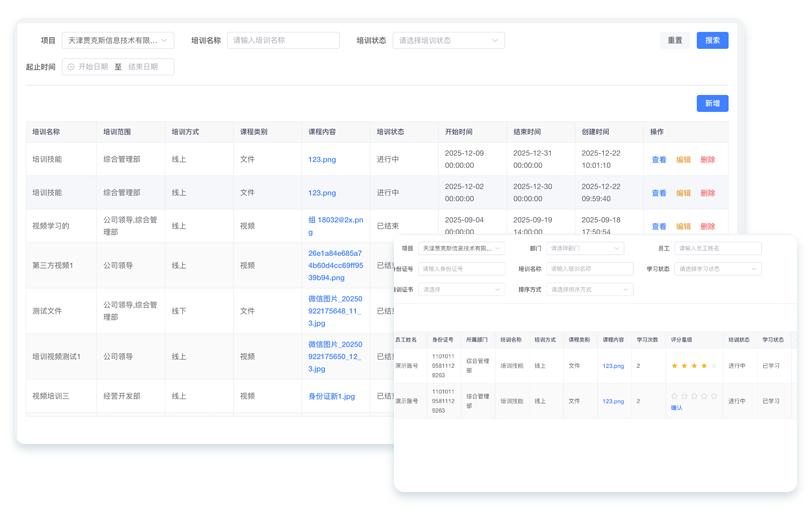Open the 排序方式 sorting dropdown

(588, 290)
